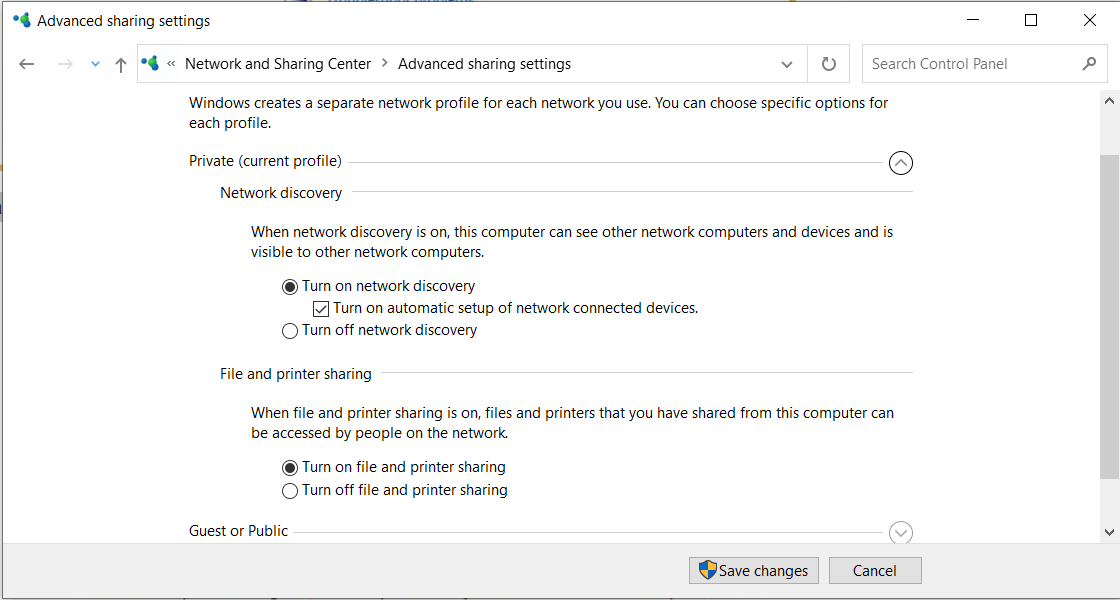Click the Save changes button
Screen dimensions: 1120x600
tap(754, 571)
